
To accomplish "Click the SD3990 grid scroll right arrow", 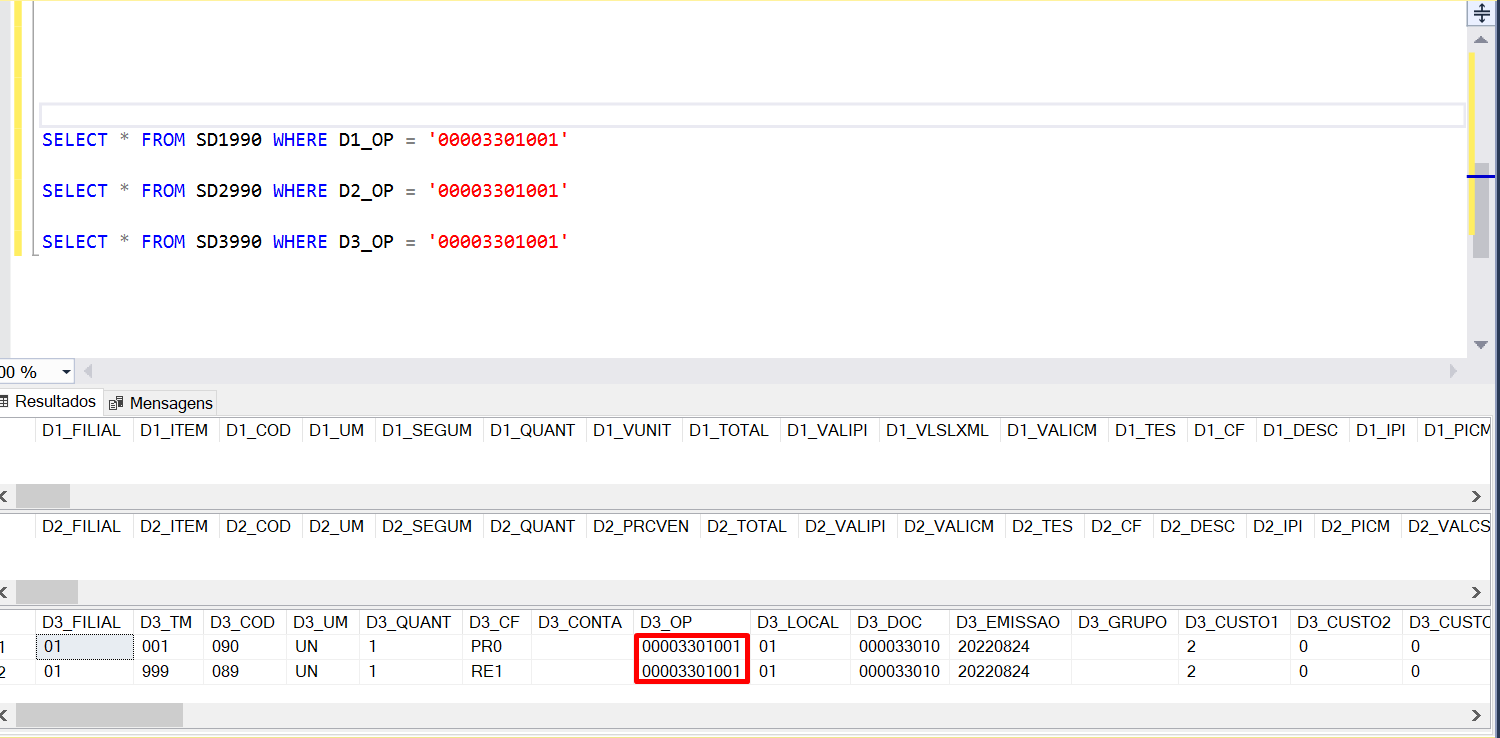I will pyautogui.click(x=1476, y=715).
